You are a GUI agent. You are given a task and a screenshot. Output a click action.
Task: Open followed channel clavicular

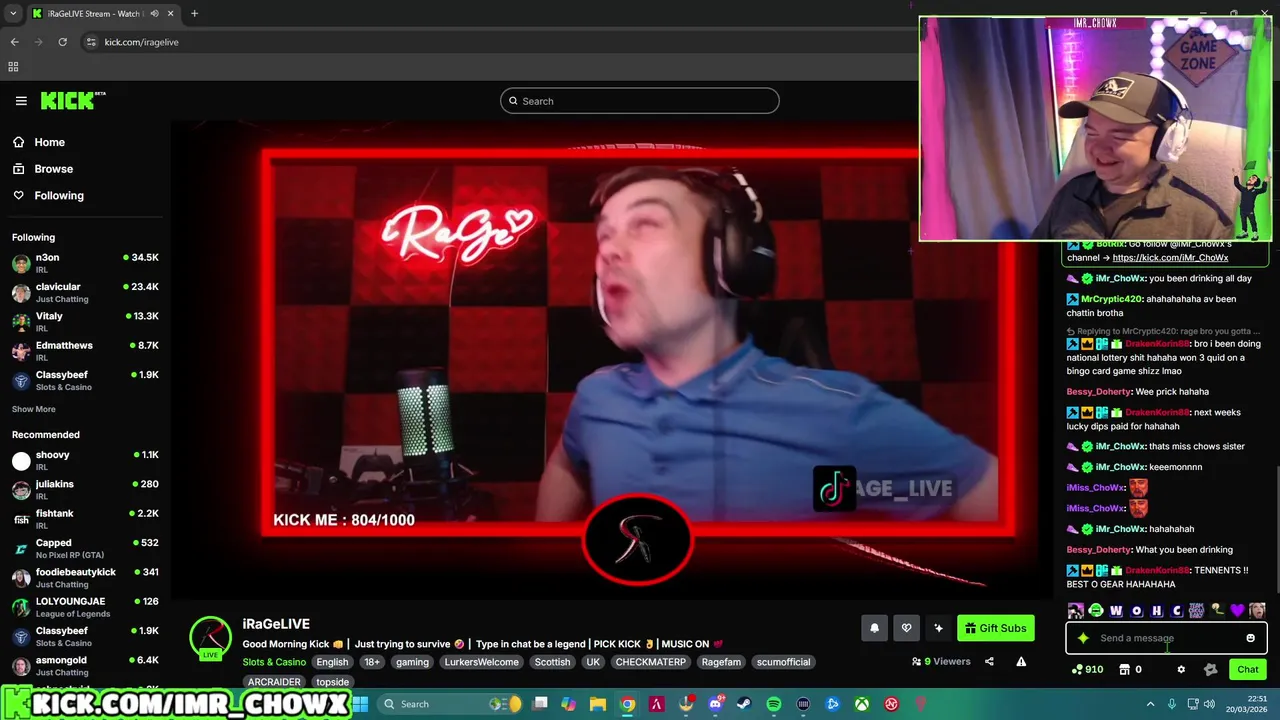[85, 292]
